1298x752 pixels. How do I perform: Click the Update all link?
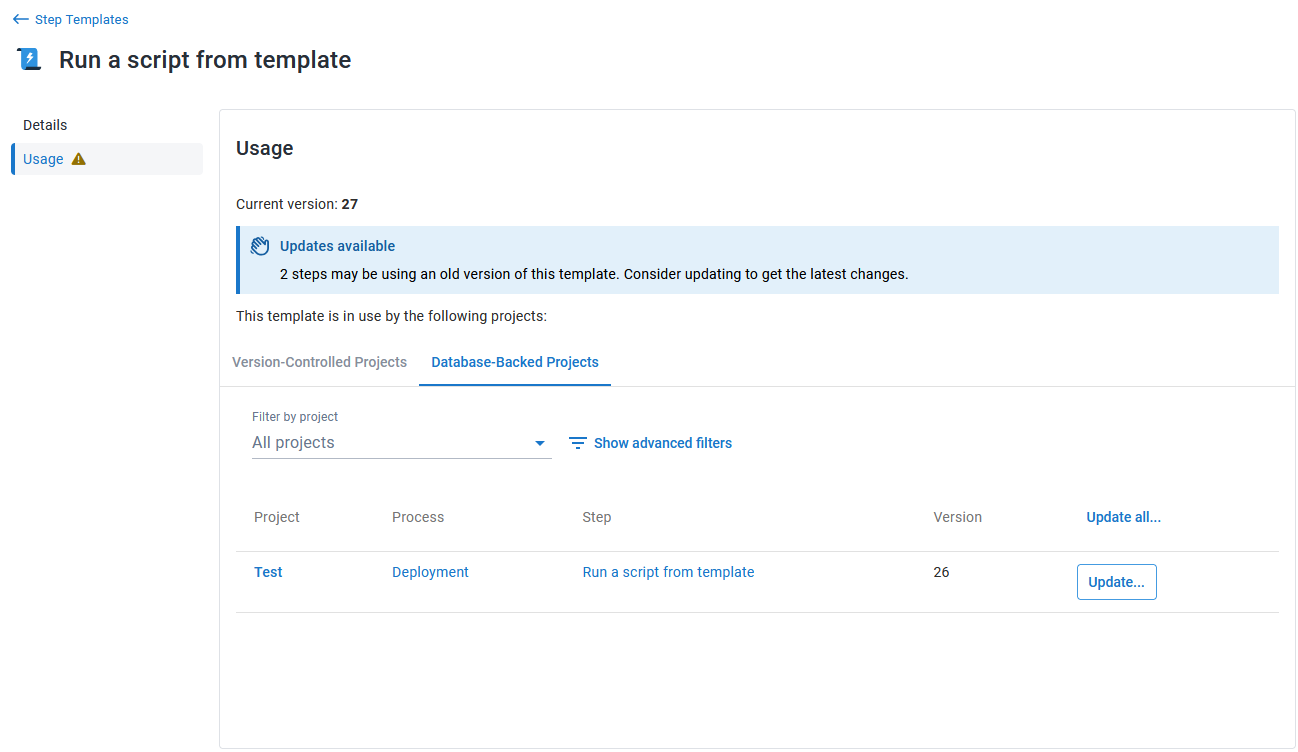[x=1123, y=517]
